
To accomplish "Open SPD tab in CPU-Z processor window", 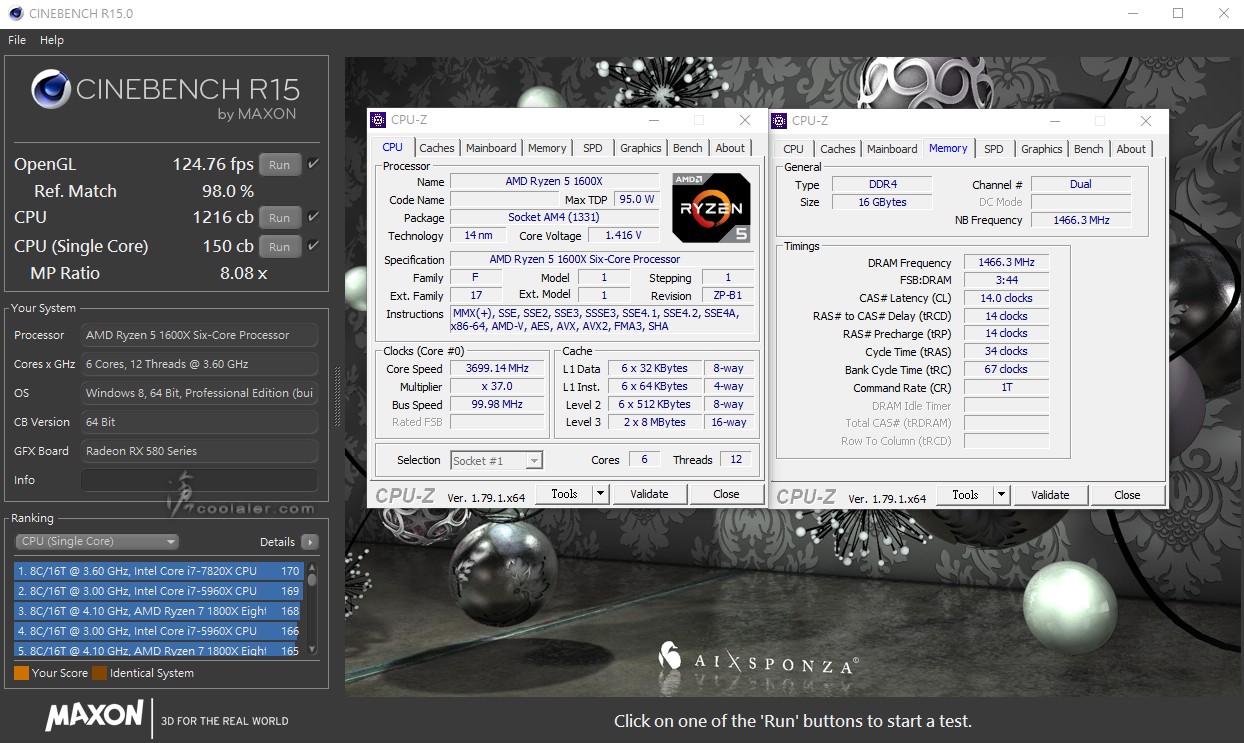I will [593, 148].
